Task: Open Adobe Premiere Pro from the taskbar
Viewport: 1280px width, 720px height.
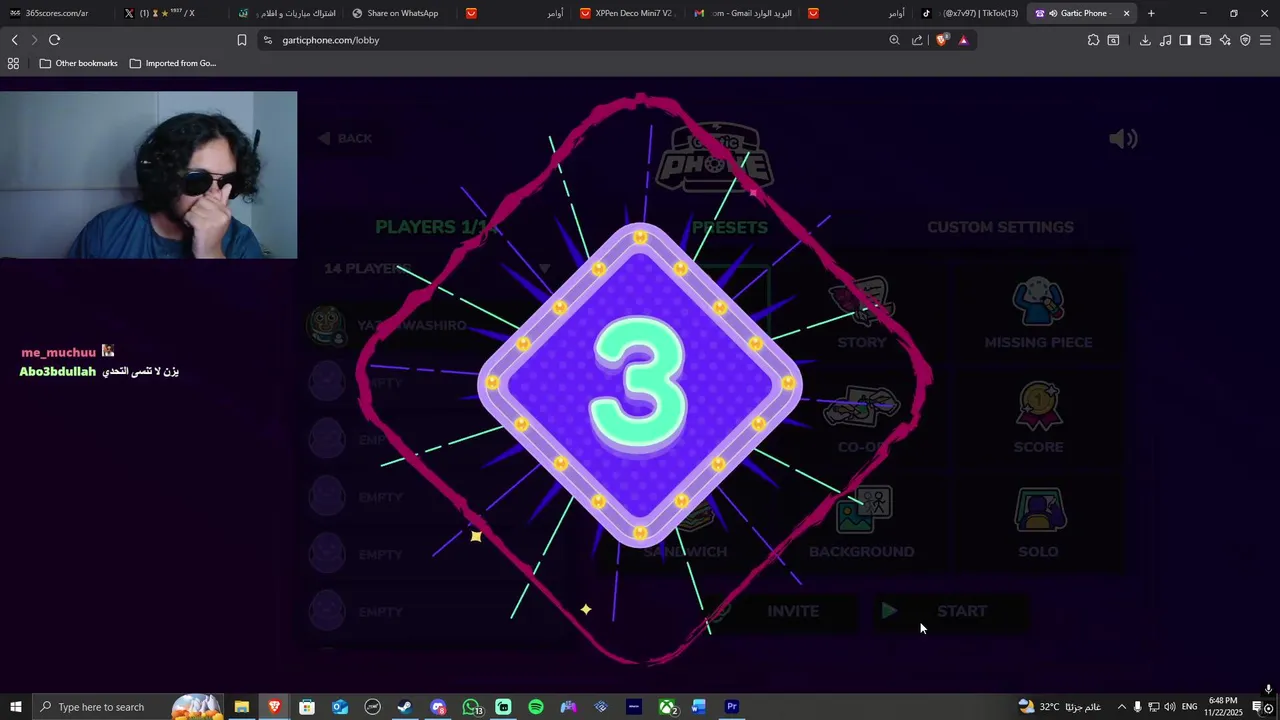Action: click(732, 707)
